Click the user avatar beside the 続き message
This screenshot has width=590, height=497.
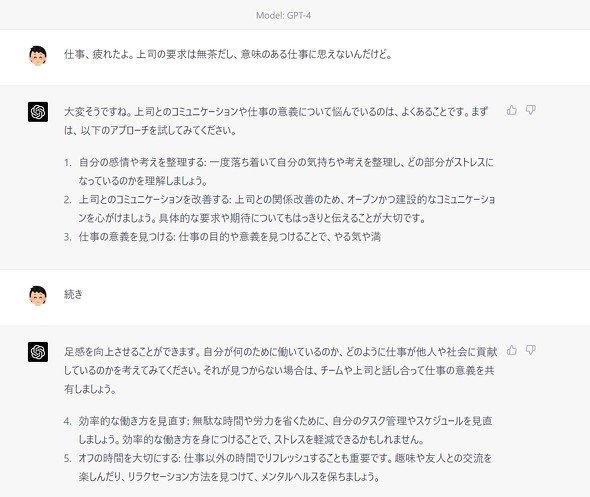[x=38, y=296]
